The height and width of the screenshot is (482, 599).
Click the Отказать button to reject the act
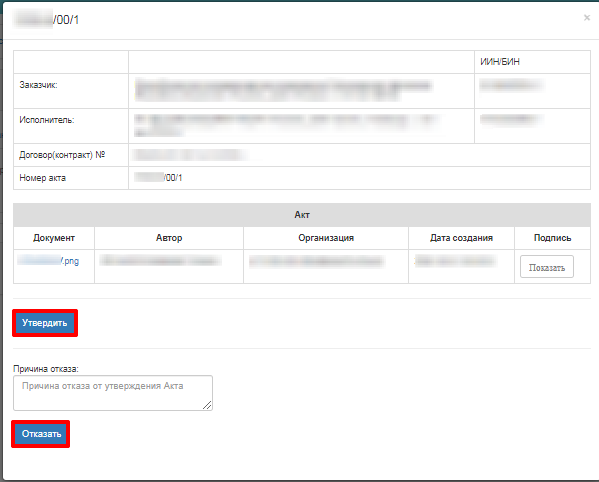pyautogui.click(x=41, y=434)
